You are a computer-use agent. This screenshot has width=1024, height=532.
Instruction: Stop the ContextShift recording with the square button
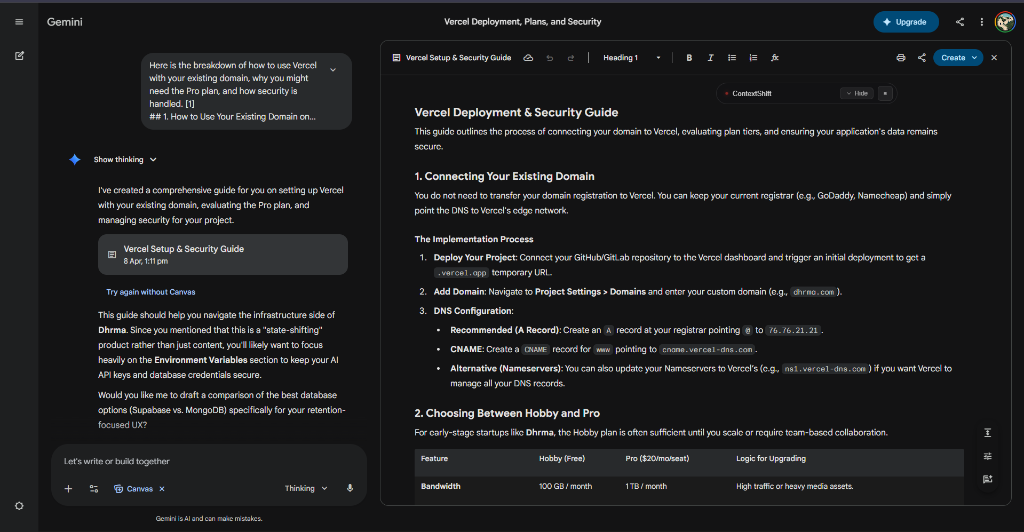pos(885,93)
